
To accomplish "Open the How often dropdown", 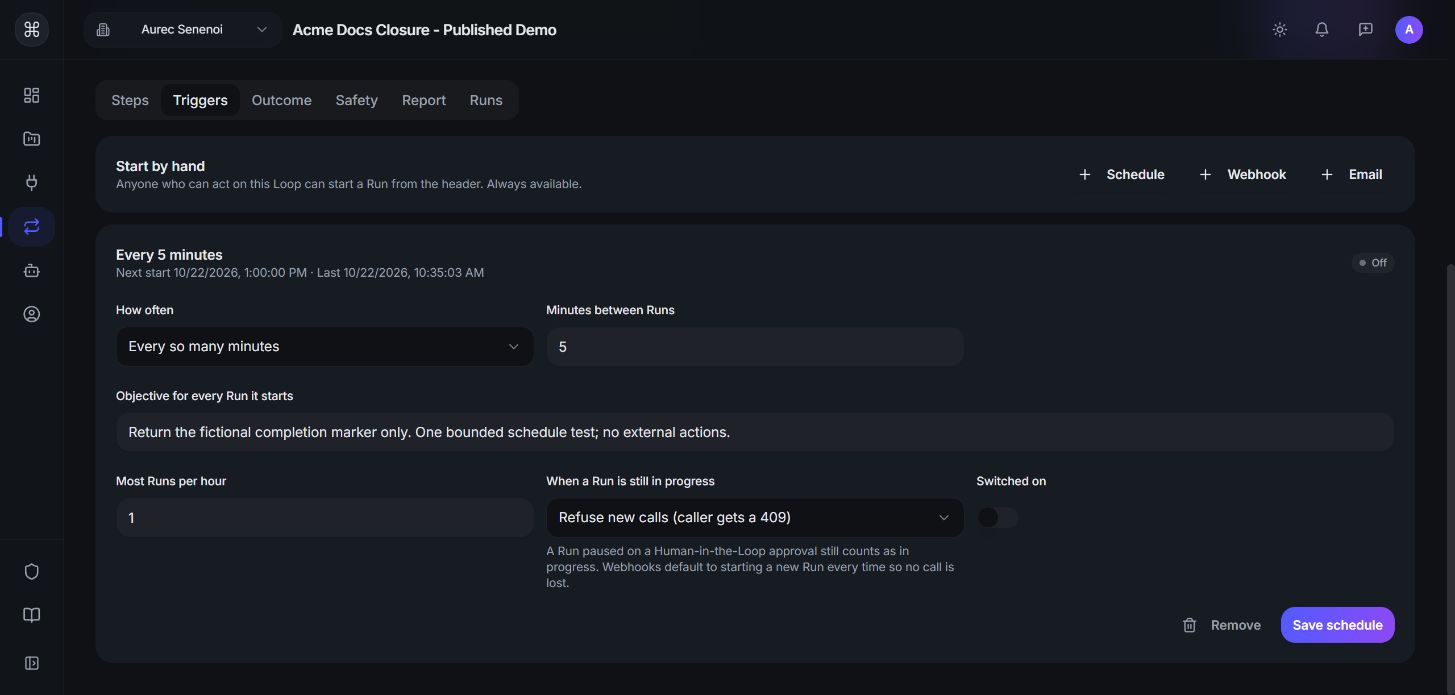I will [x=325, y=347].
